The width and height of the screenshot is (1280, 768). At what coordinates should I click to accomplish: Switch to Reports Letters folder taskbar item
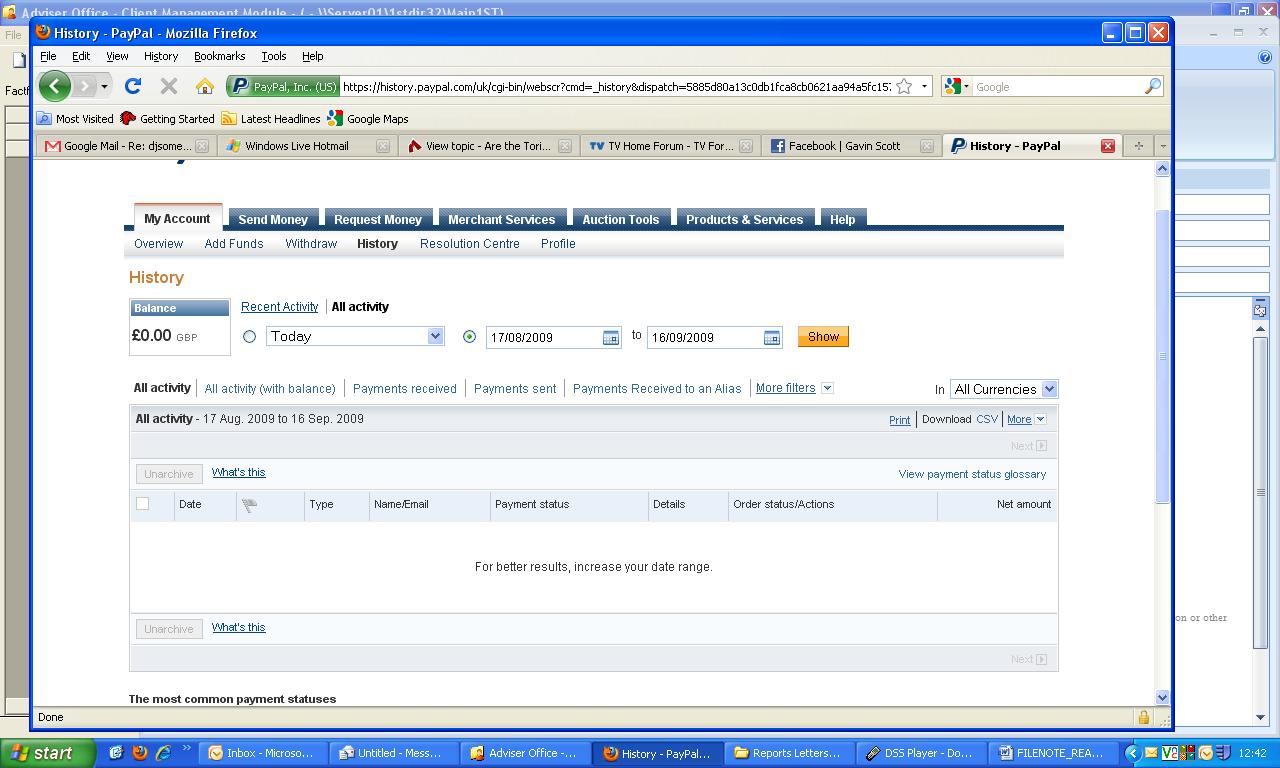[x=788, y=753]
